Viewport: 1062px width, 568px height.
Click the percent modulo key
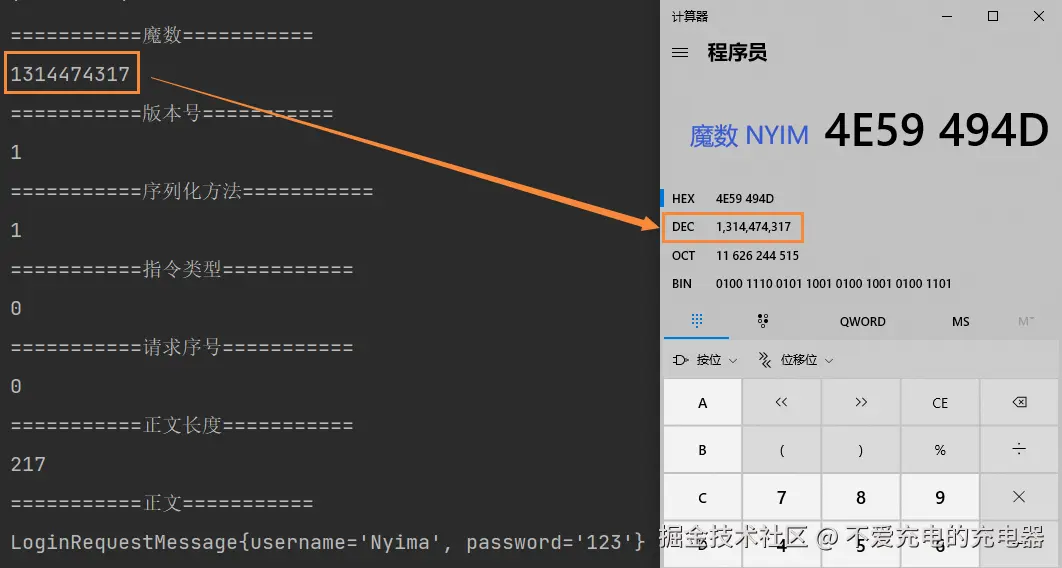(940, 450)
